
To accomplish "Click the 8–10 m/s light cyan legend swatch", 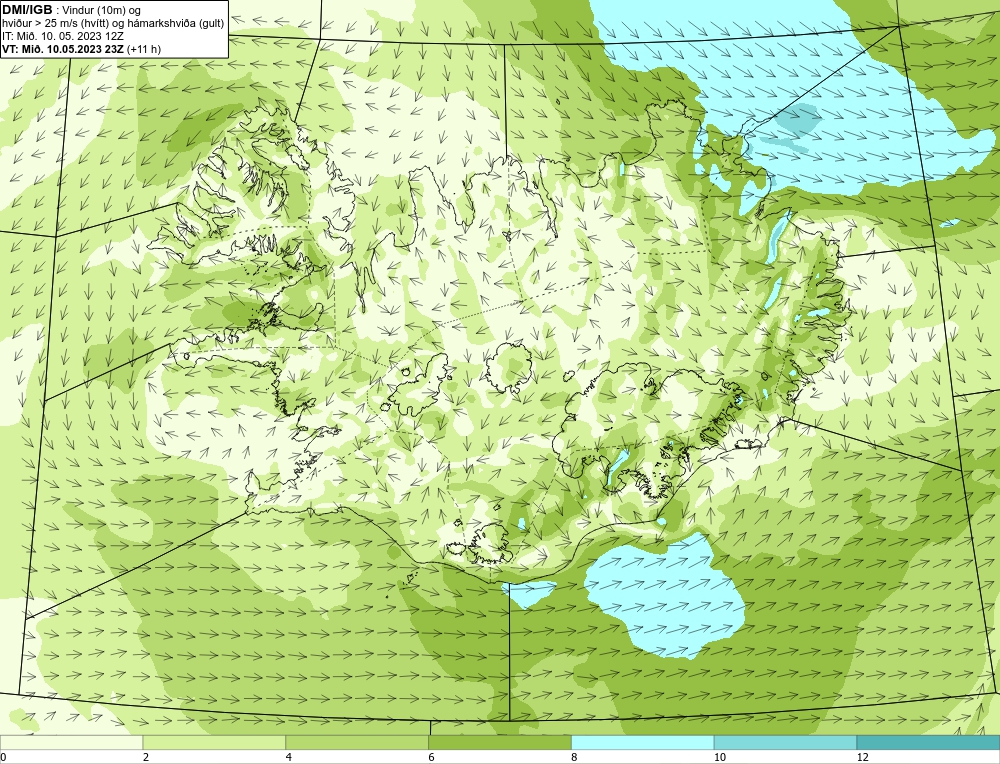I will coord(643,742).
